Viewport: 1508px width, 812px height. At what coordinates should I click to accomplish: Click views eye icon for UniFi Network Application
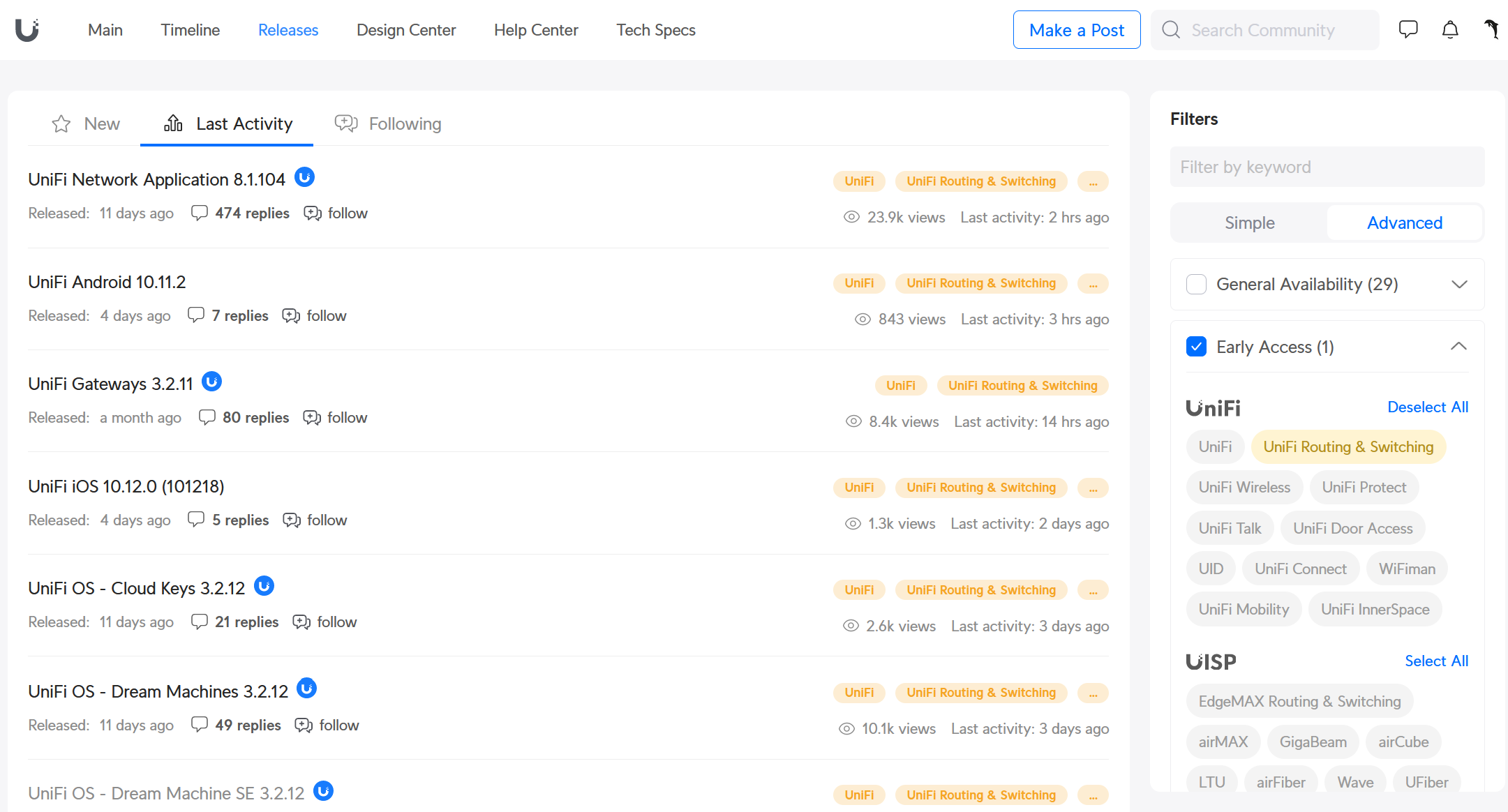851,217
